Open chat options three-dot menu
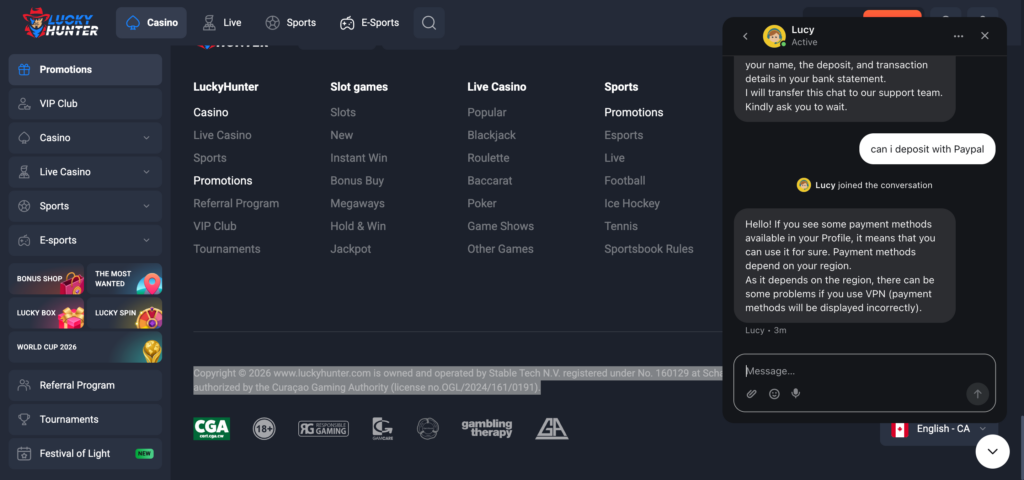Screen dimensions: 1024x480 [958, 36]
